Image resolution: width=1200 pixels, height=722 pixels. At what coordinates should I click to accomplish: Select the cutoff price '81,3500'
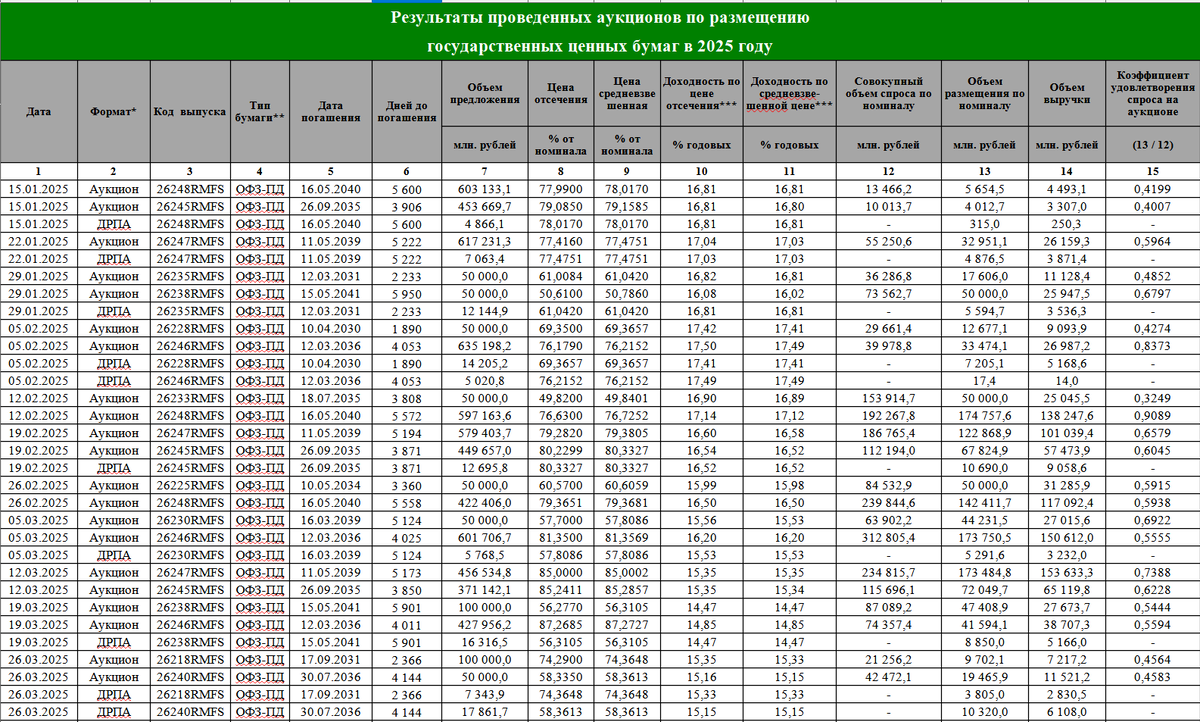coord(561,536)
